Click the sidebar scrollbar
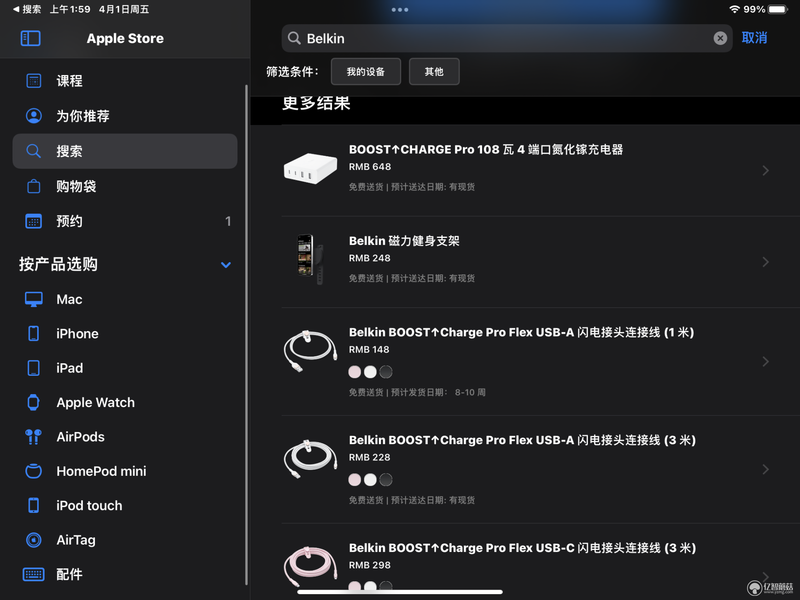 pyautogui.click(x=246, y=335)
